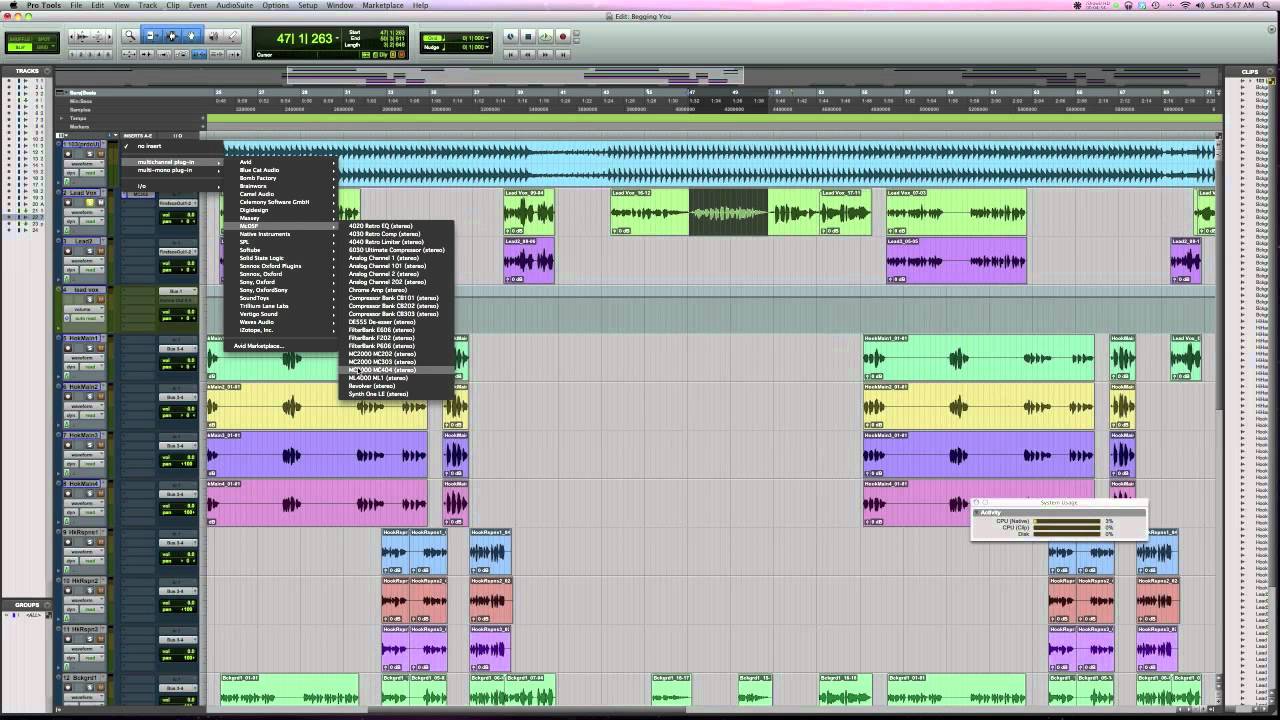Choose FilterBank E606 (stereo) plug-in
This screenshot has height=720, width=1280.
point(398,330)
